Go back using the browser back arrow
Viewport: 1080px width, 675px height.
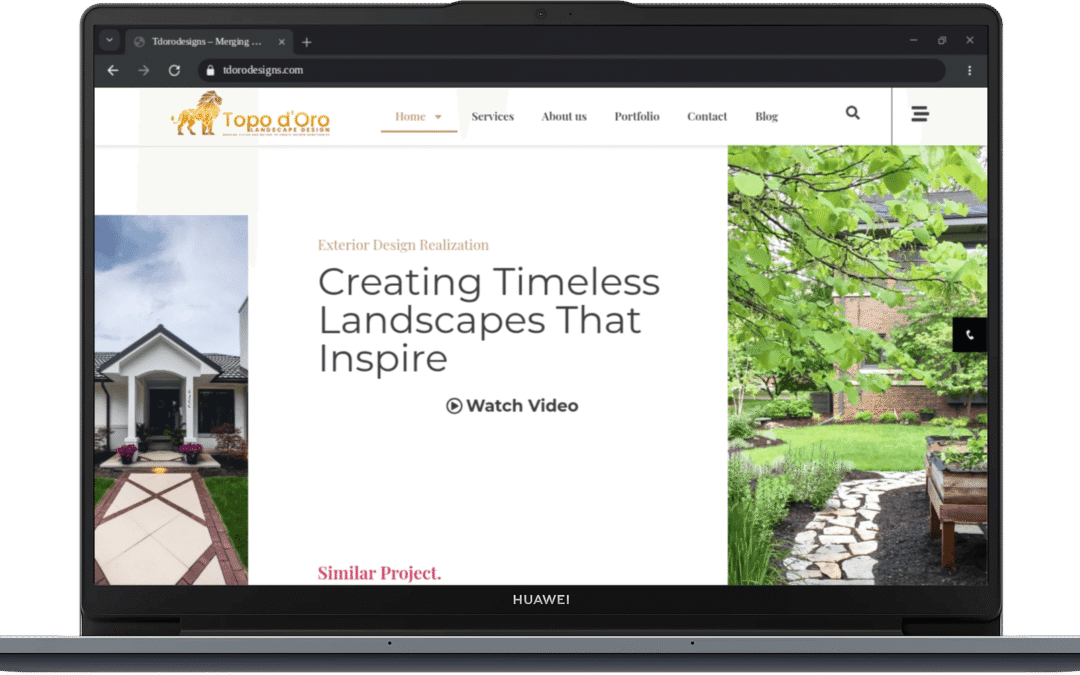113,70
